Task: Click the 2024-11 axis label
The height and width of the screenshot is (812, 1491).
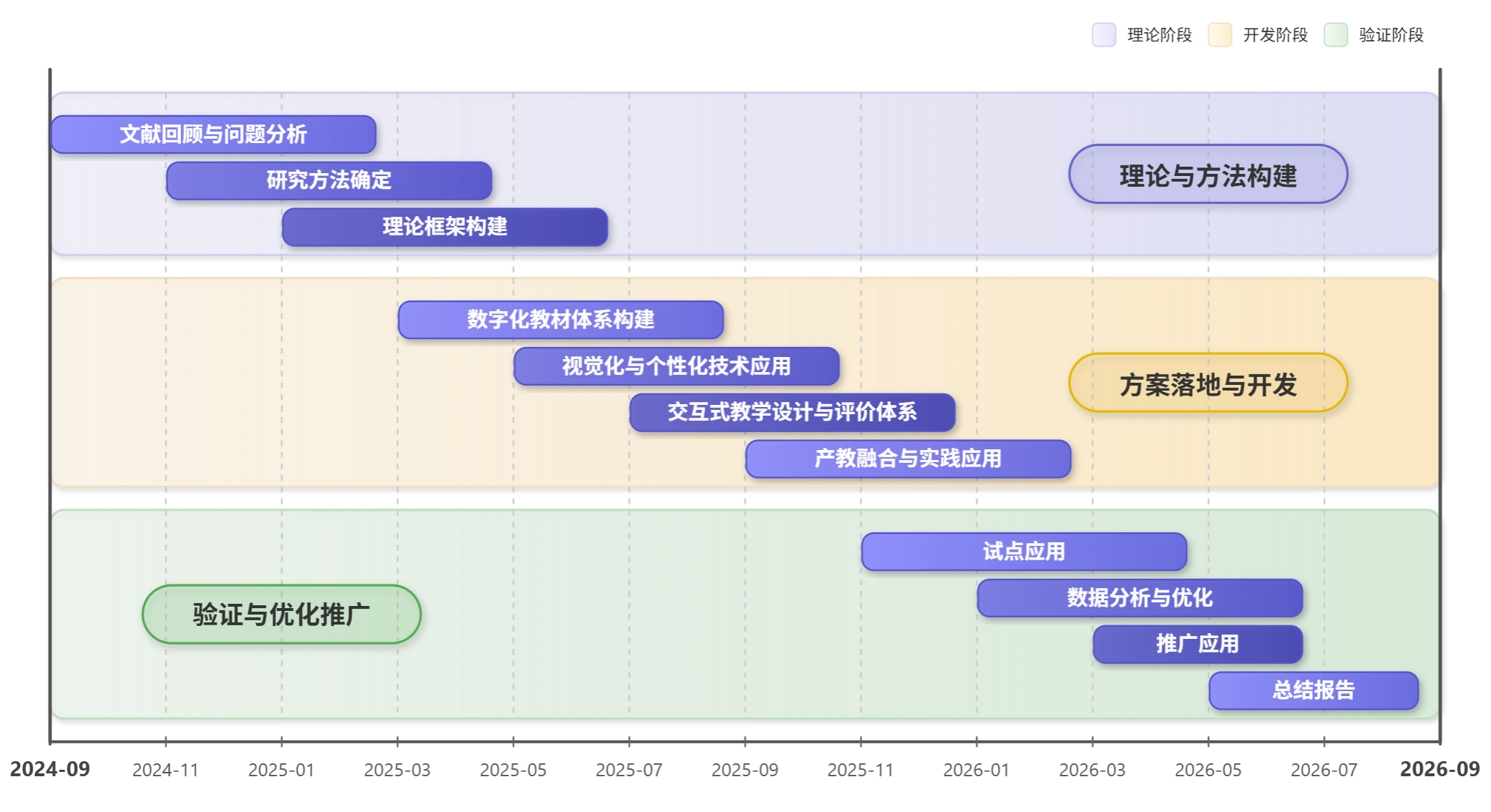Action: tap(166, 770)
